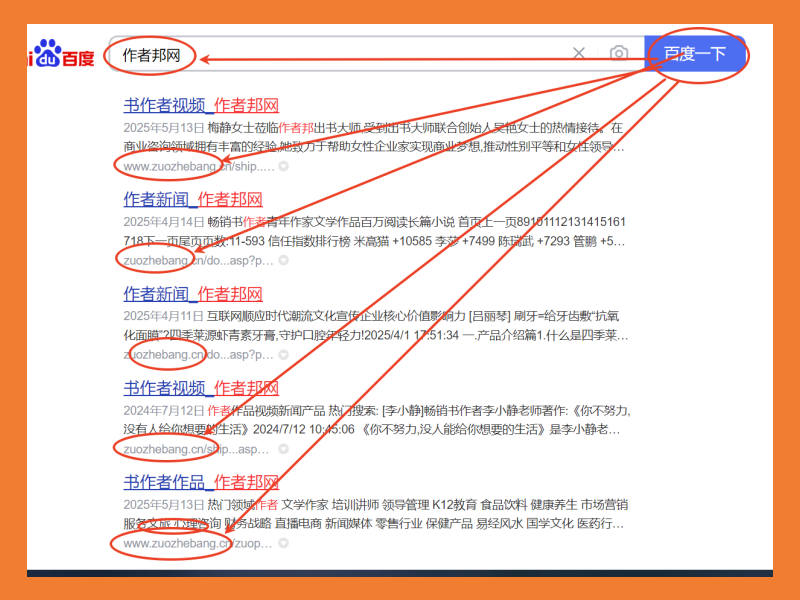Open the 作者新闻 result dated 2025年4月11日
This screenshot has width=800, height=600.
click(x=193, y=294)
